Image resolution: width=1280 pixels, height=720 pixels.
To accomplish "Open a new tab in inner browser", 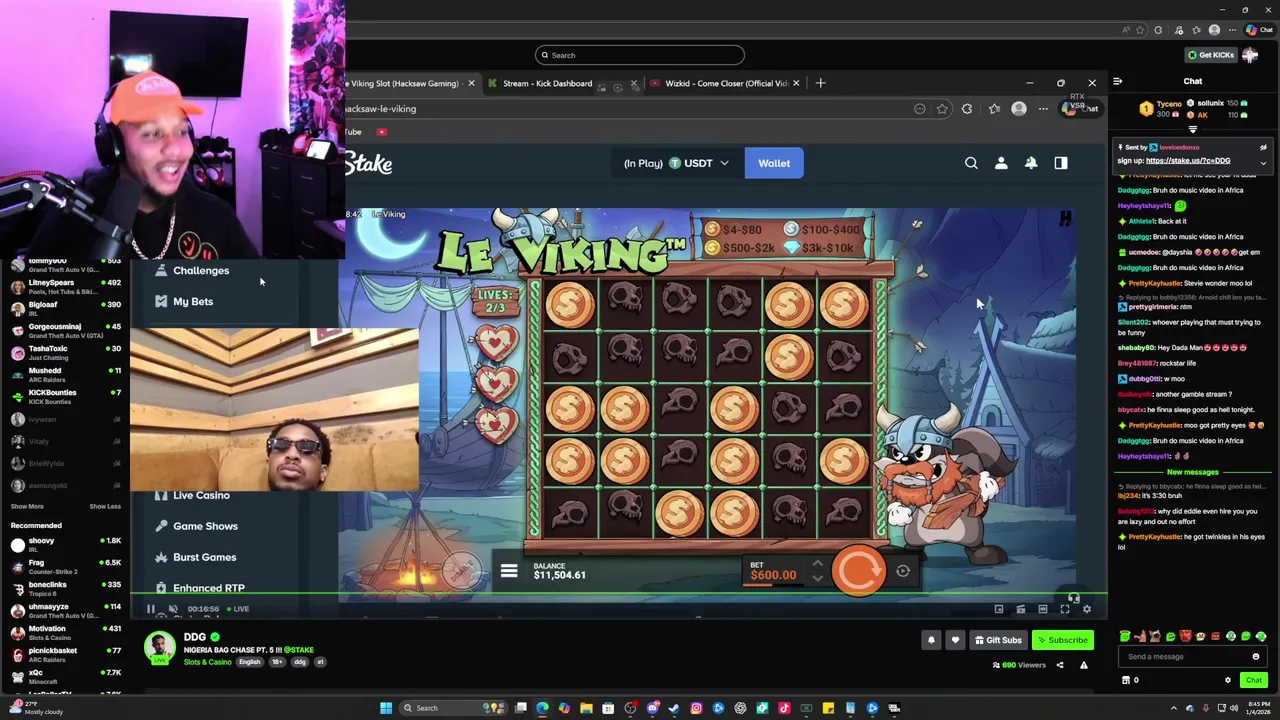I will [820, 83].
